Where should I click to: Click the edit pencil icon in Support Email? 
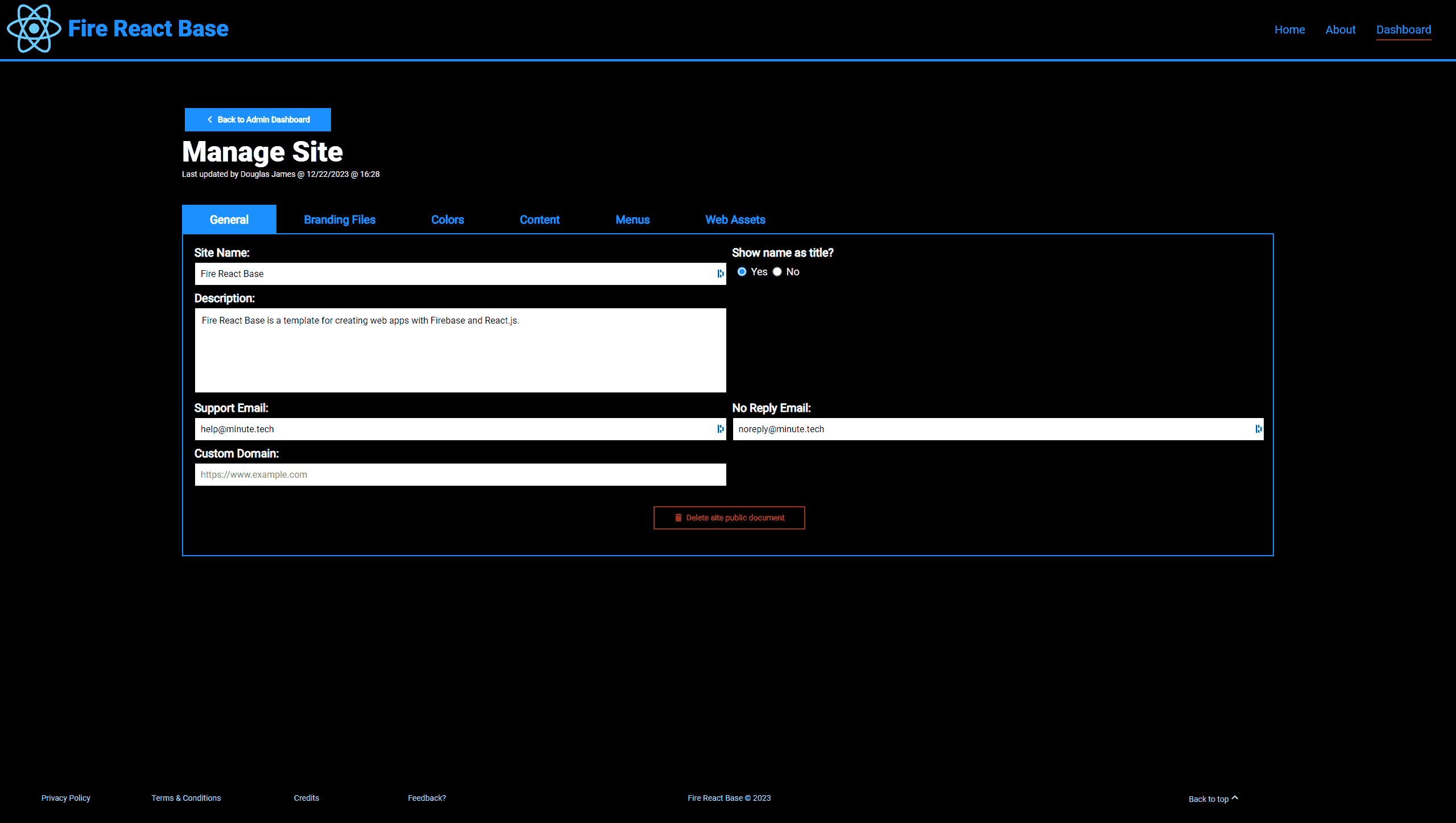pos(720,429)
